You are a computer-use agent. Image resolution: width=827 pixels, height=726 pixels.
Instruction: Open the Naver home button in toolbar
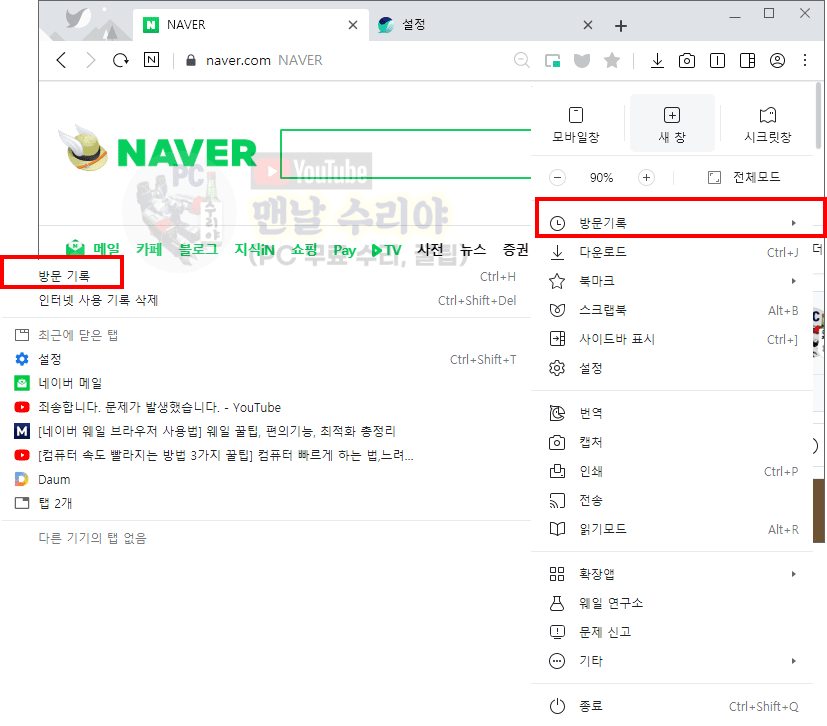[x=151, y=60]
